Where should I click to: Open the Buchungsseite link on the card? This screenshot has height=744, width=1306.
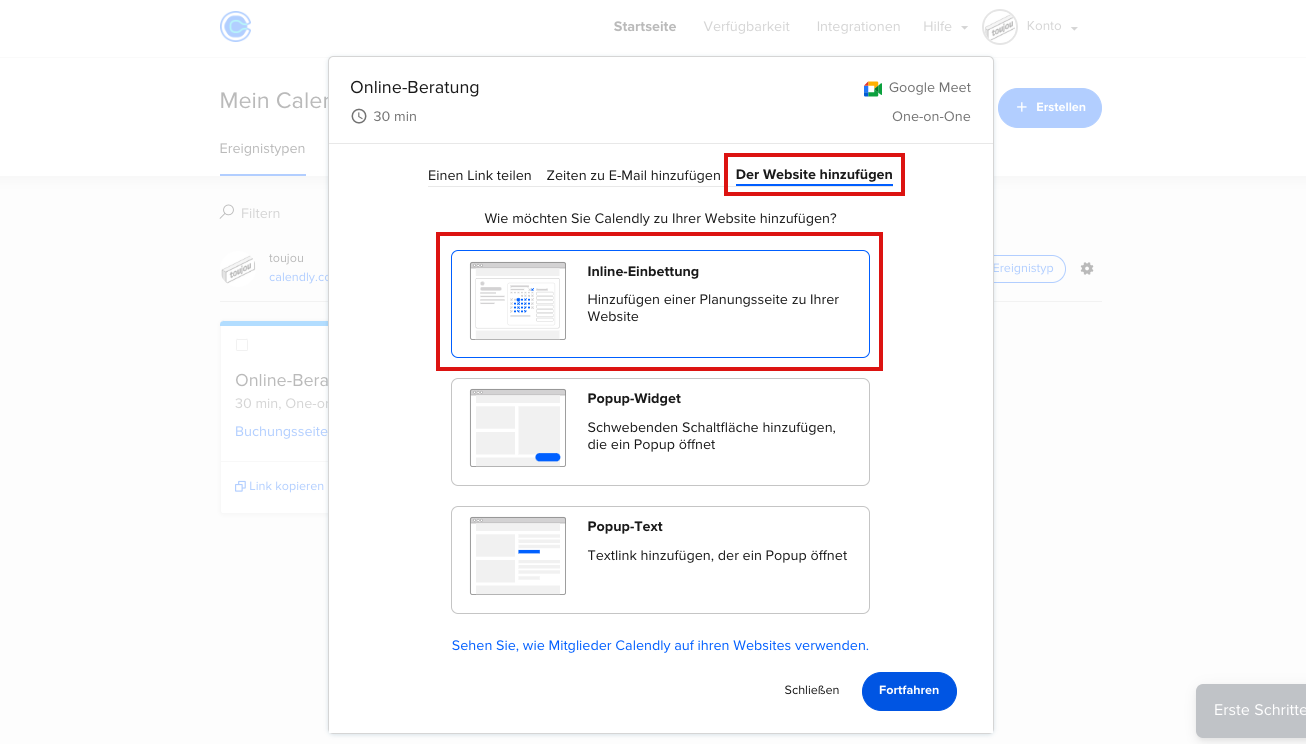[x=281, y=432]
